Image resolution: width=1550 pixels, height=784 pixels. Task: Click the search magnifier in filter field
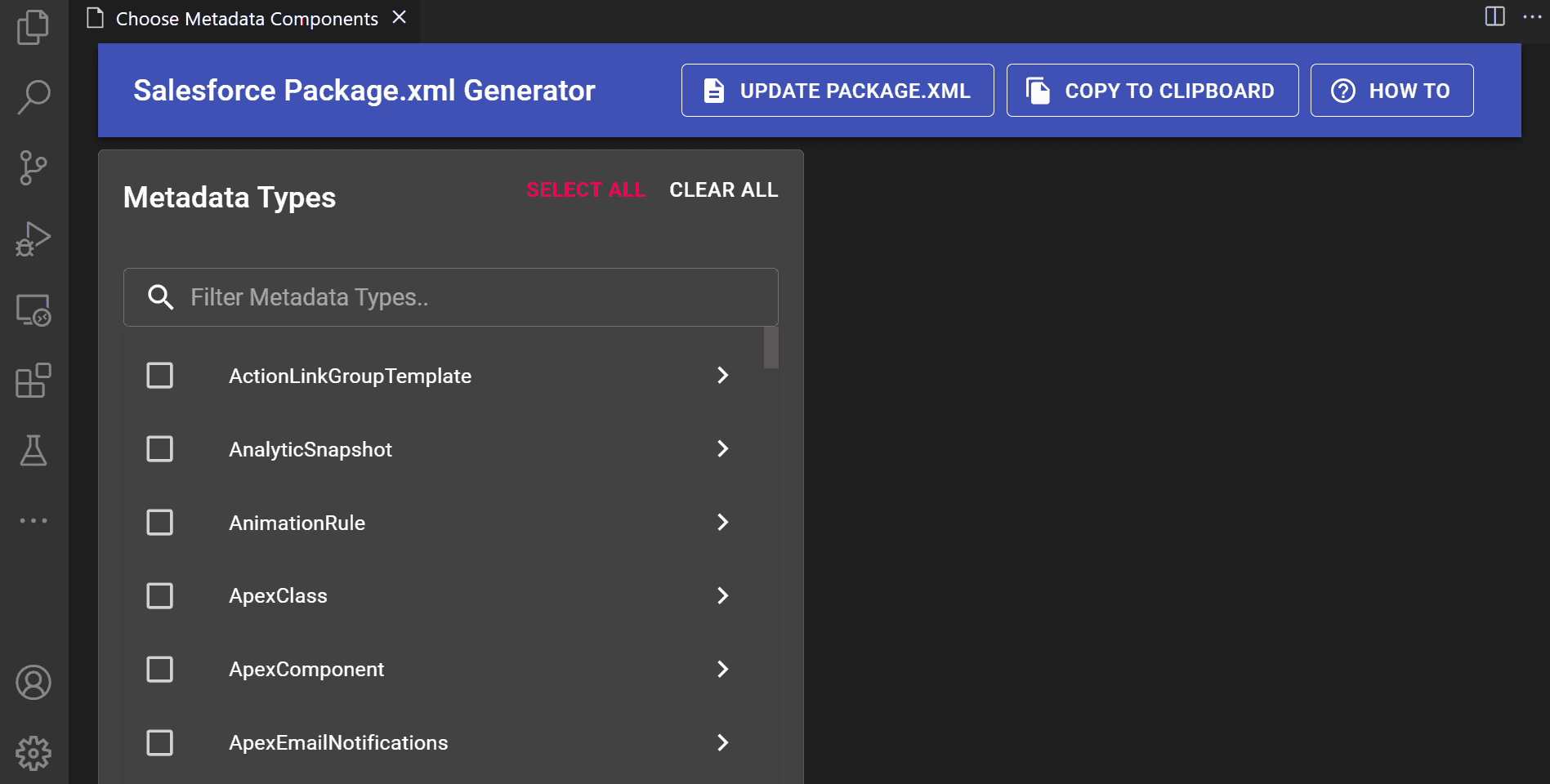click(161, 297)
